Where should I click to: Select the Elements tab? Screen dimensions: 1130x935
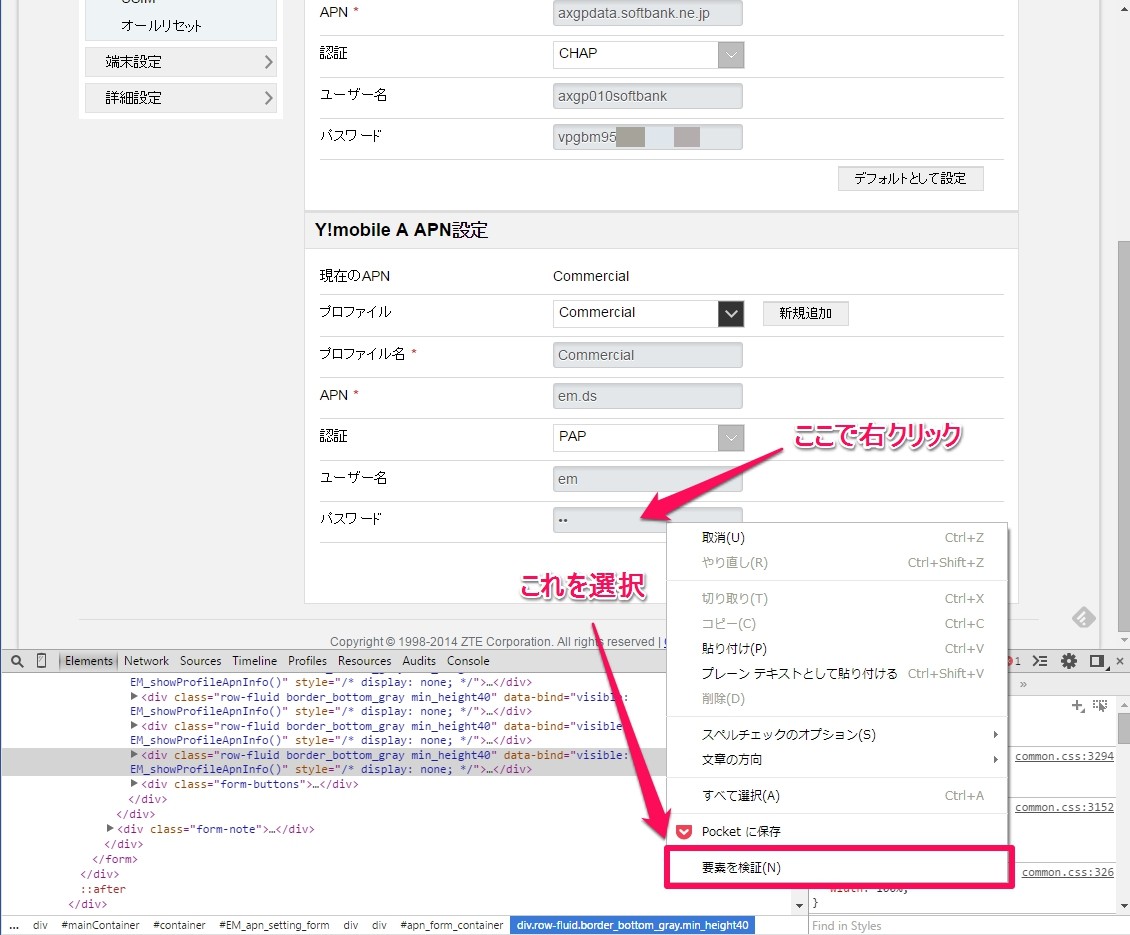(89, 661)
